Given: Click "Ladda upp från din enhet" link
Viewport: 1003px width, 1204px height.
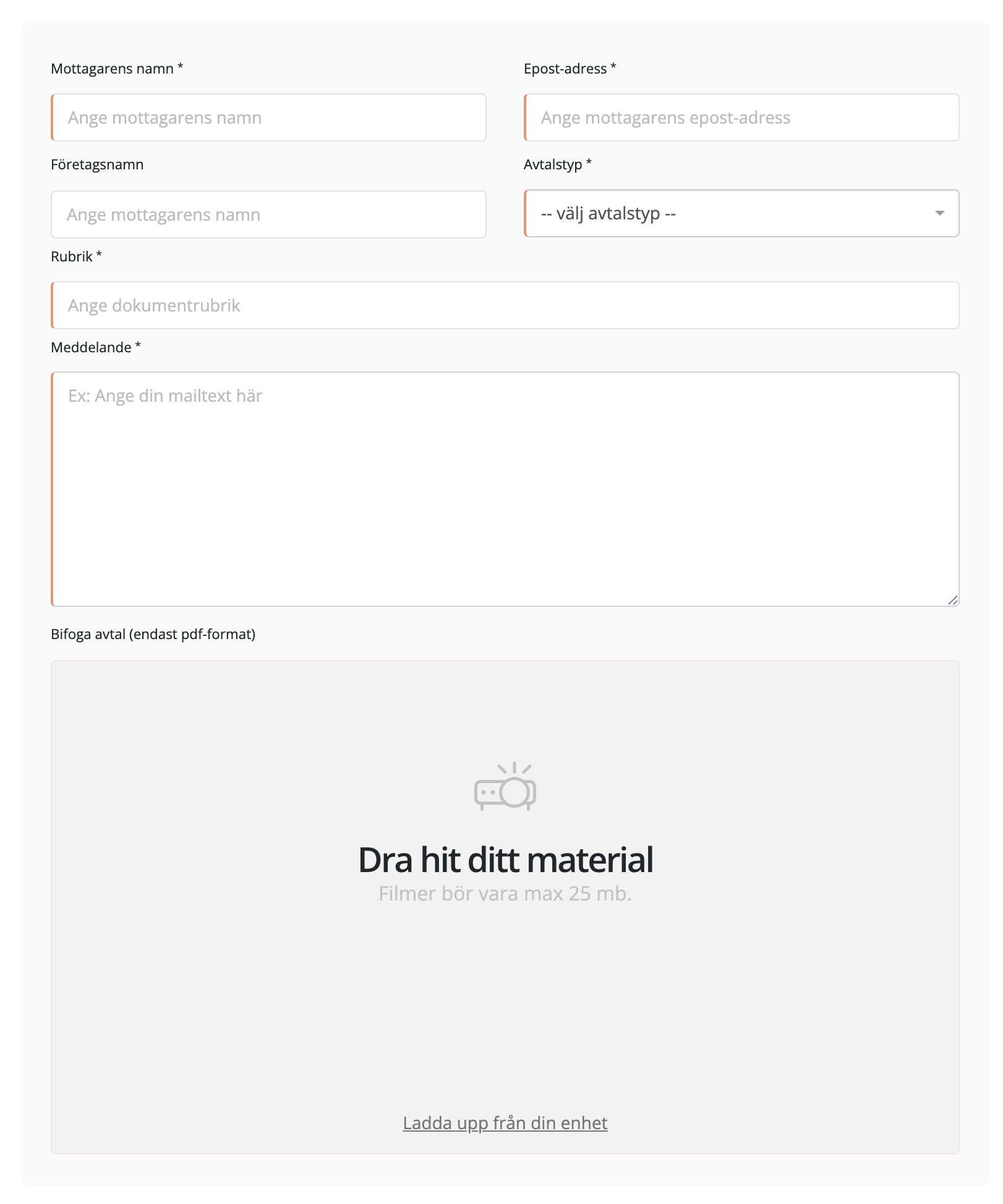Looking at the screenshot, I should 505,1123.
